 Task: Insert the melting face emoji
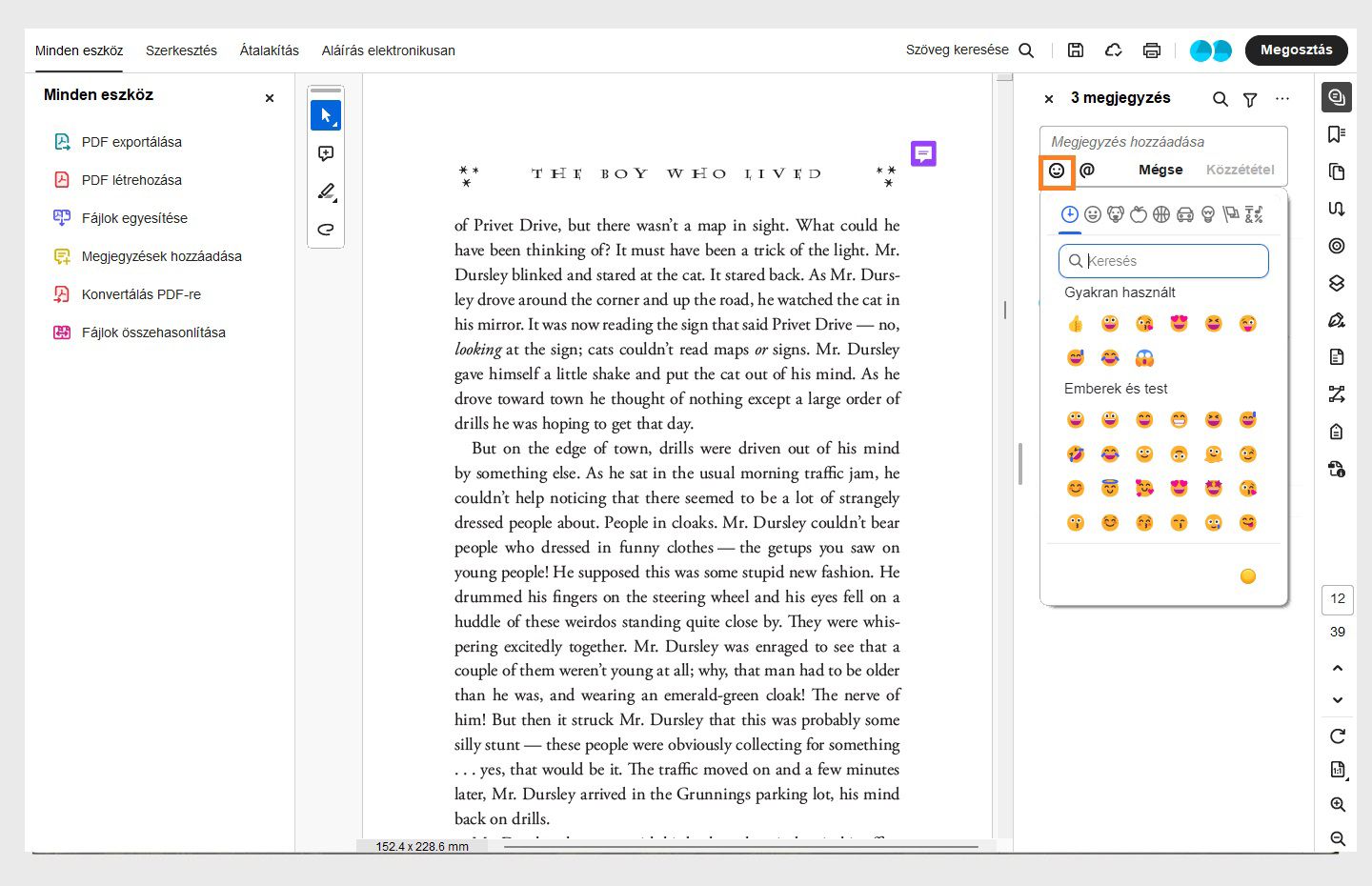coord(1213,454)
